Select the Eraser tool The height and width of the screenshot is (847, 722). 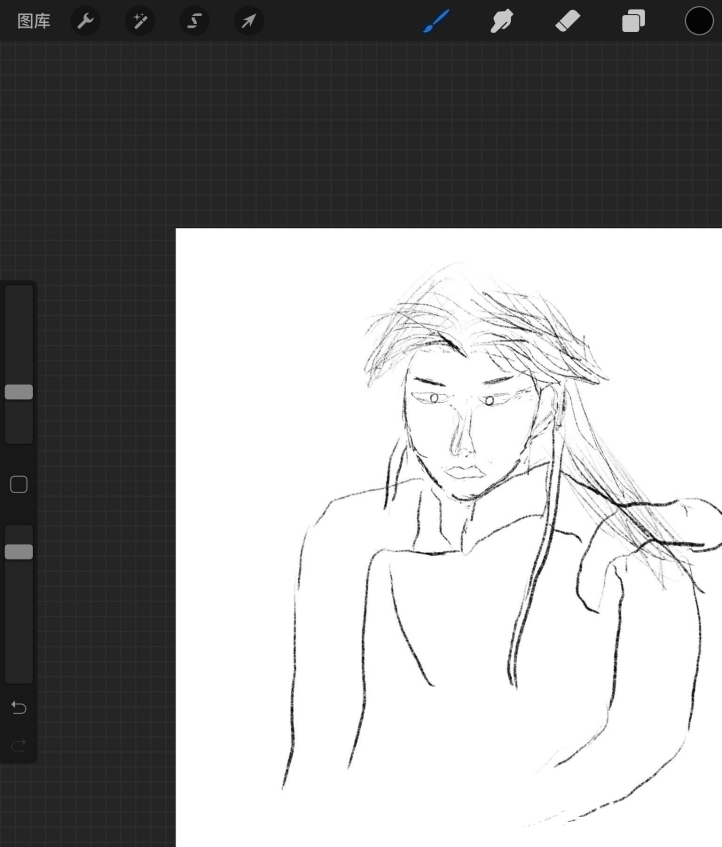coord(567,21)
